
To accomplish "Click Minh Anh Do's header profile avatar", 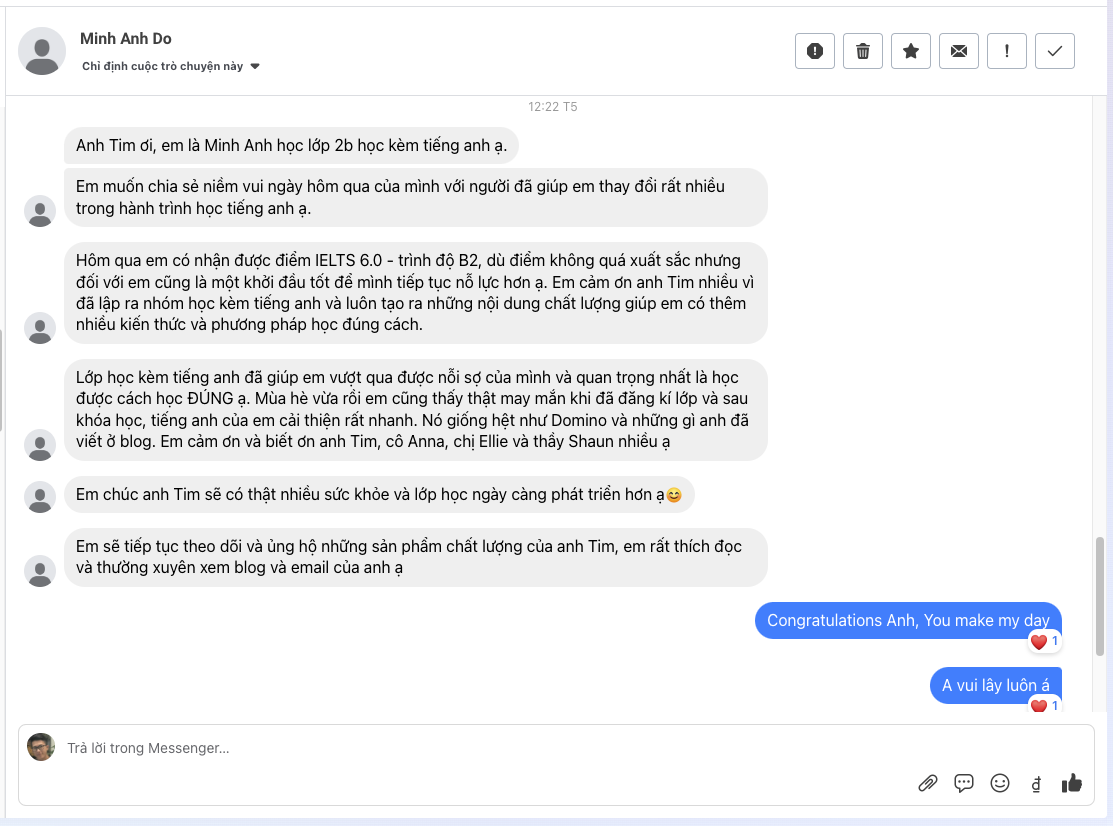I will pyautogui.click(x=43, y=51).
